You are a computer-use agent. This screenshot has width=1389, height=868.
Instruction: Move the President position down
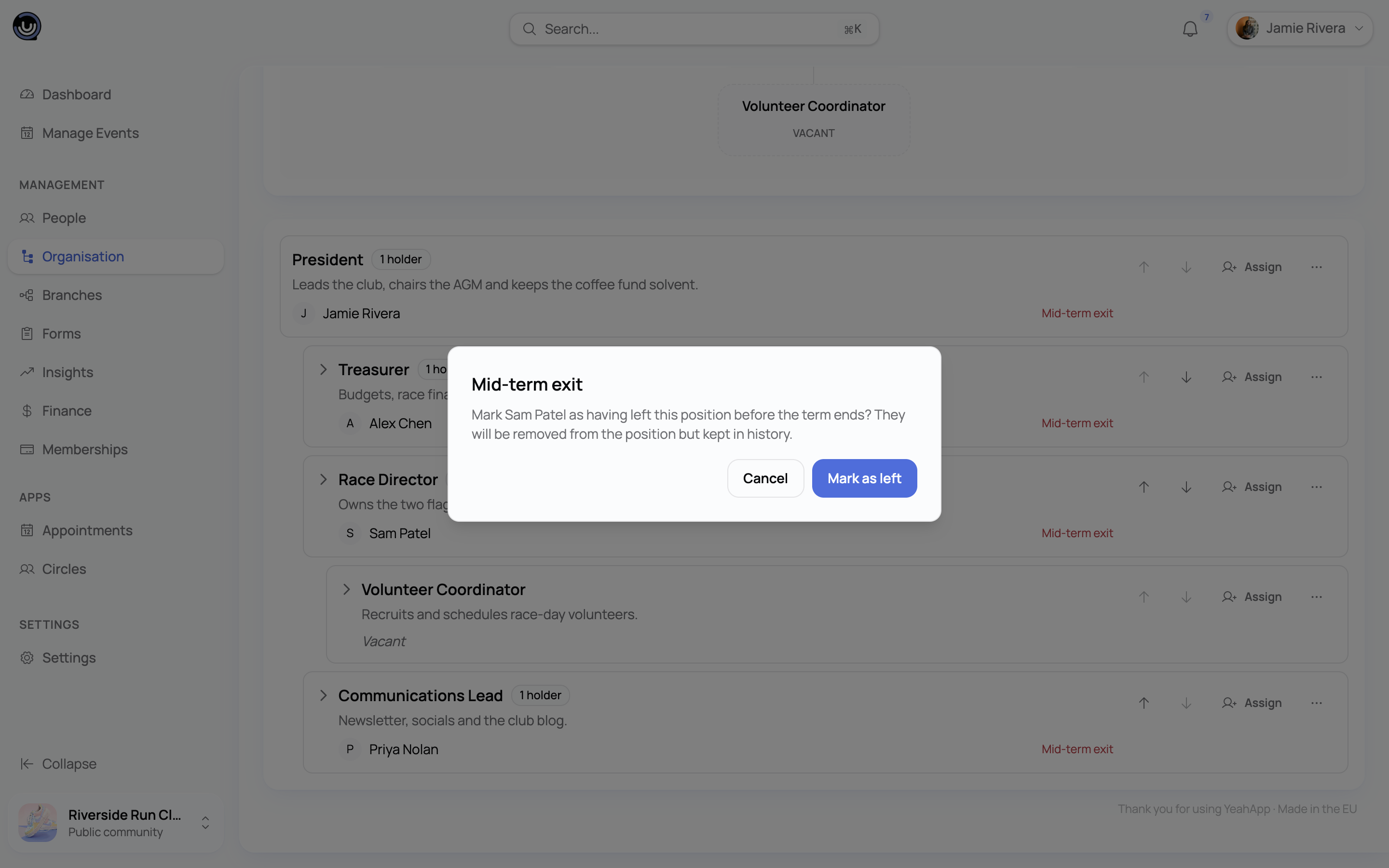(1186, 267)
